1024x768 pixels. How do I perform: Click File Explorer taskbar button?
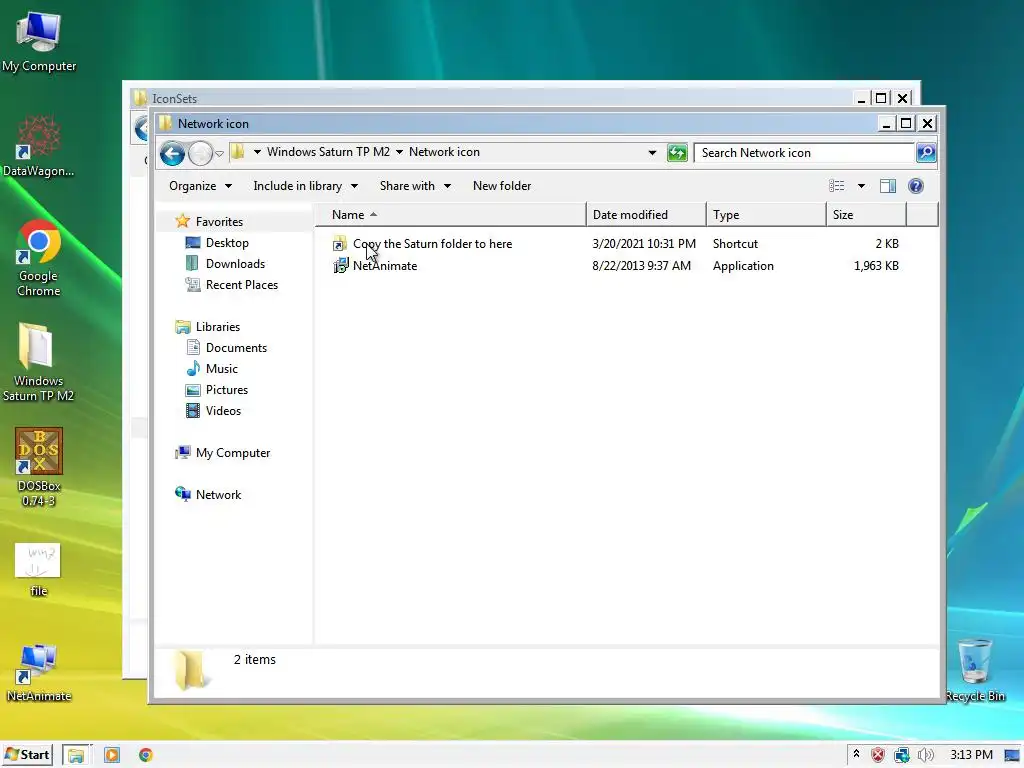(x=76, y=756)
